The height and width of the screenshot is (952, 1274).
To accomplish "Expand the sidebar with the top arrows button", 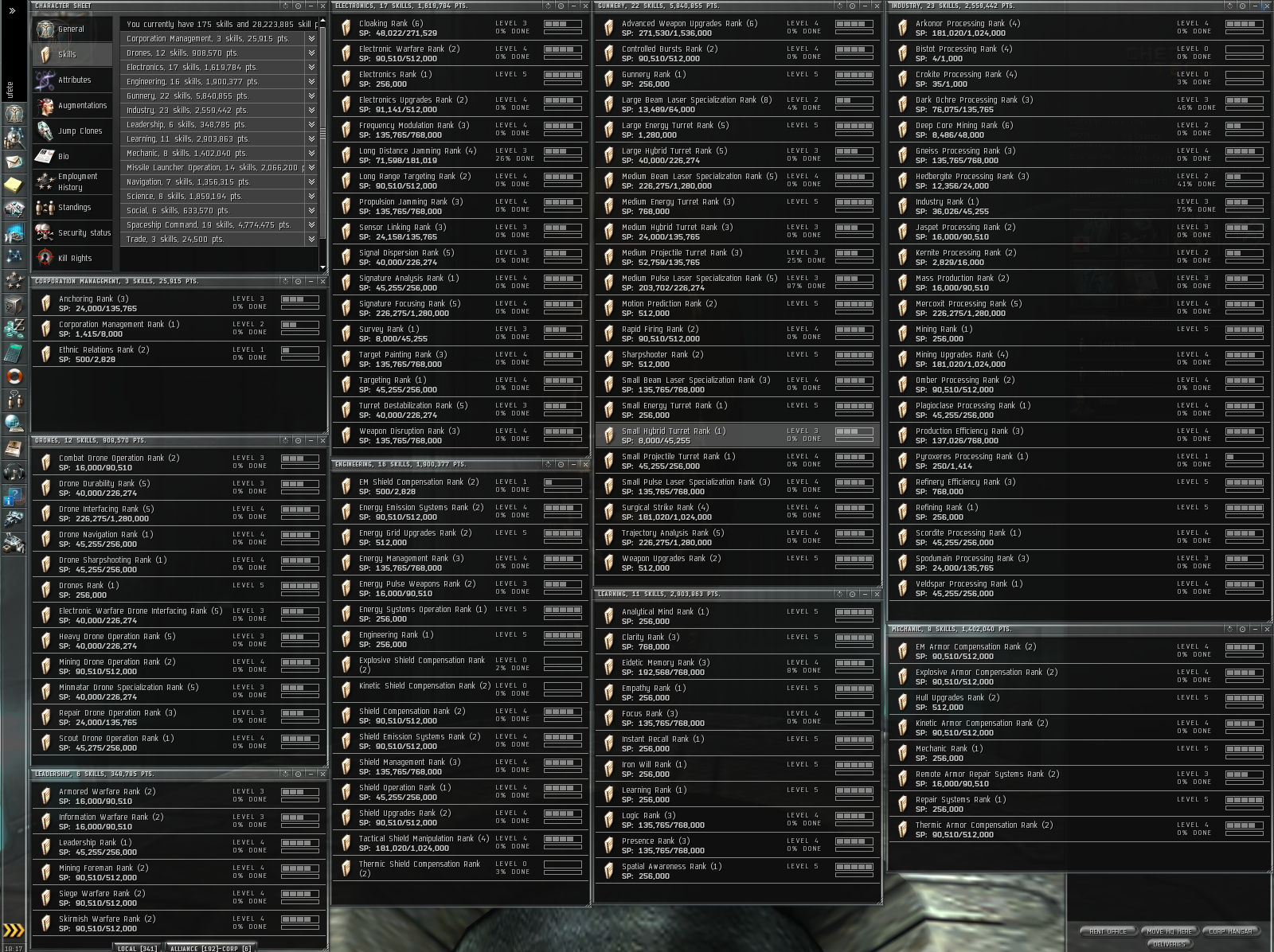I will click(x=12, y=10).
